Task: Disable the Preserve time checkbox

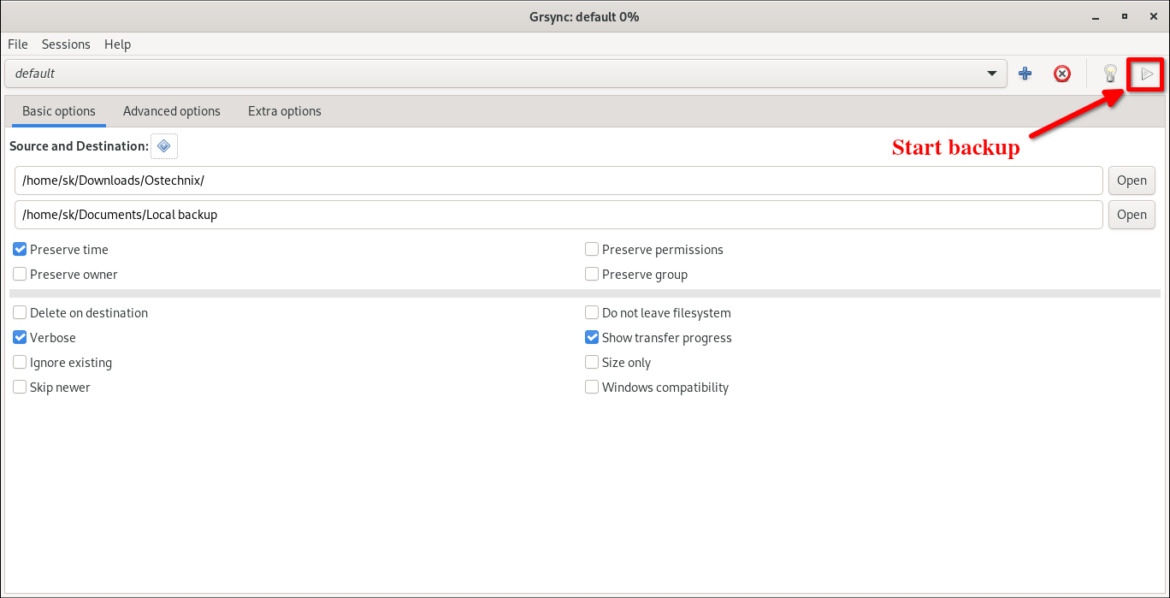Action: (19, 249)
